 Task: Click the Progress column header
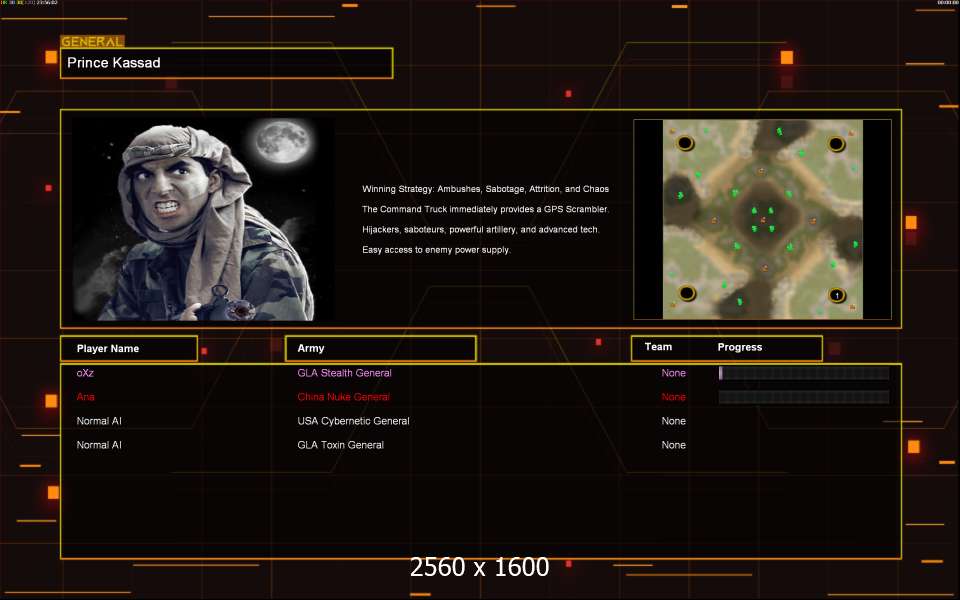click(x=740, y=347)
